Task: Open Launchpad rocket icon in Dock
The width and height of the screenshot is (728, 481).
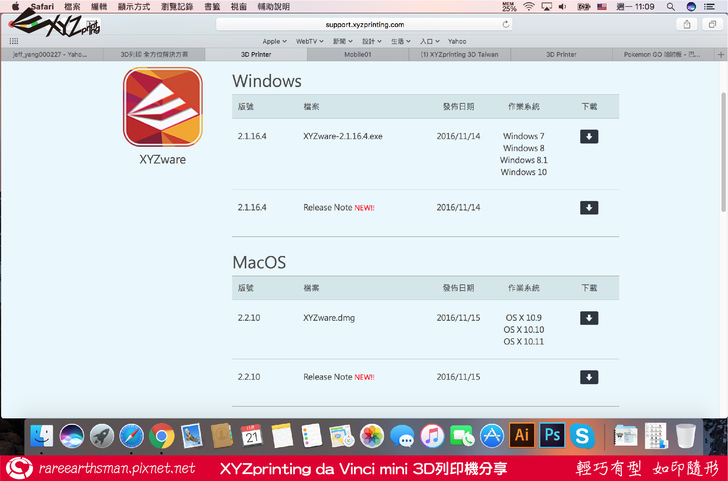Action: [102, 436]
